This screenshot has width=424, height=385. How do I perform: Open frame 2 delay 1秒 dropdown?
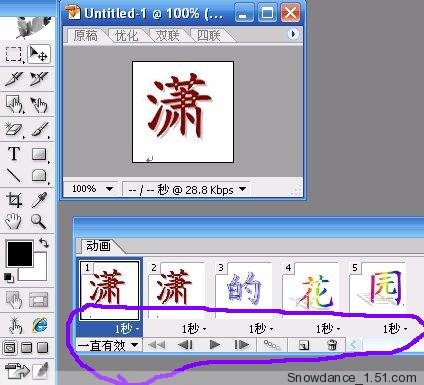194,329
